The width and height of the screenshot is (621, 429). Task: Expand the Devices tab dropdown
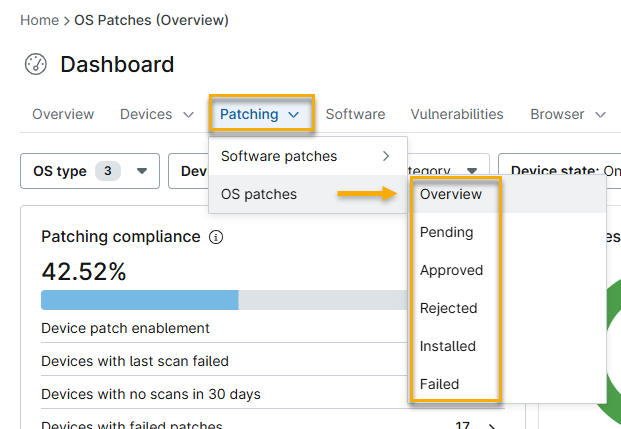[x=188, y=115]
